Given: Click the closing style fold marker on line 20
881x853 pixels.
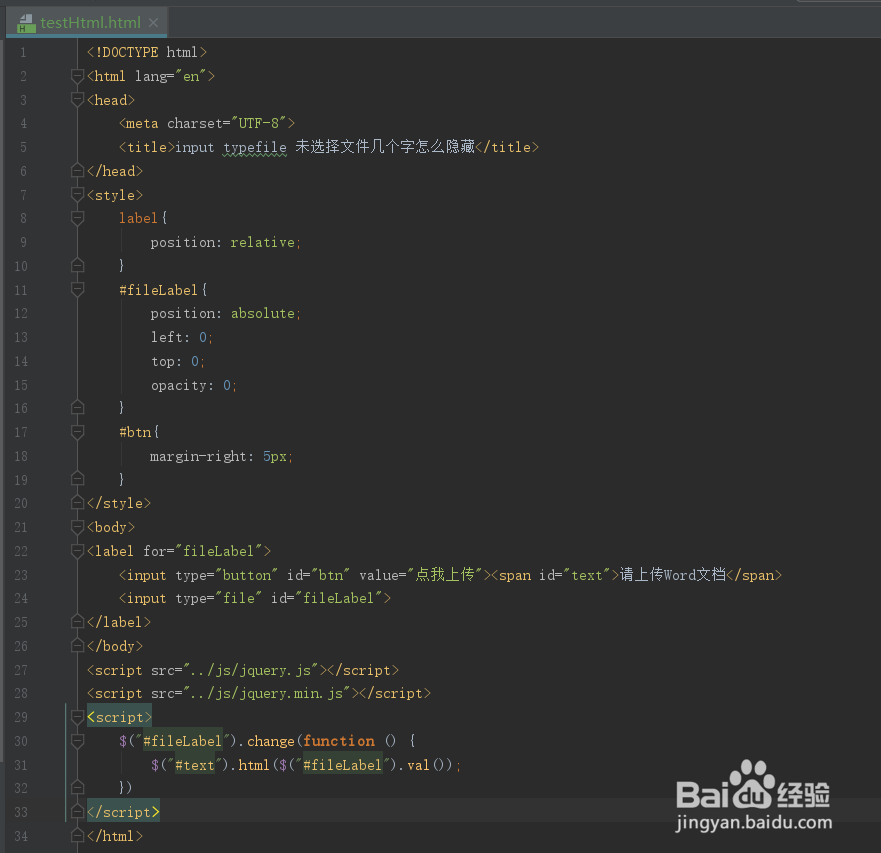Looking at the screenshot, I should [78, 503].
